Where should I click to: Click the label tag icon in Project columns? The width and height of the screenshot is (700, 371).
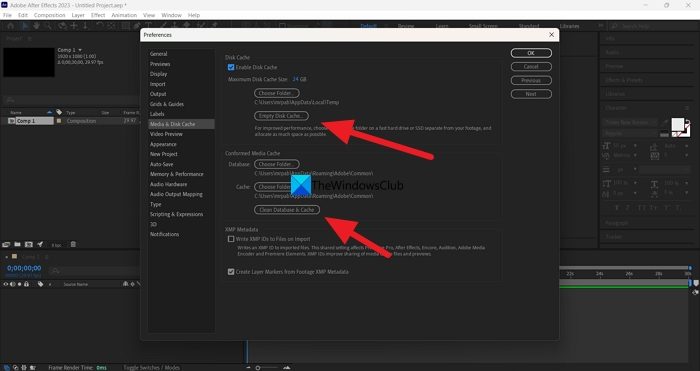[x=59, y=113]
